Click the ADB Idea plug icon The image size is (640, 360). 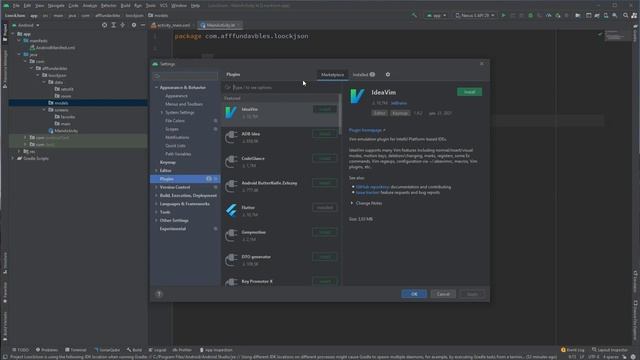(x=231, y=137)
